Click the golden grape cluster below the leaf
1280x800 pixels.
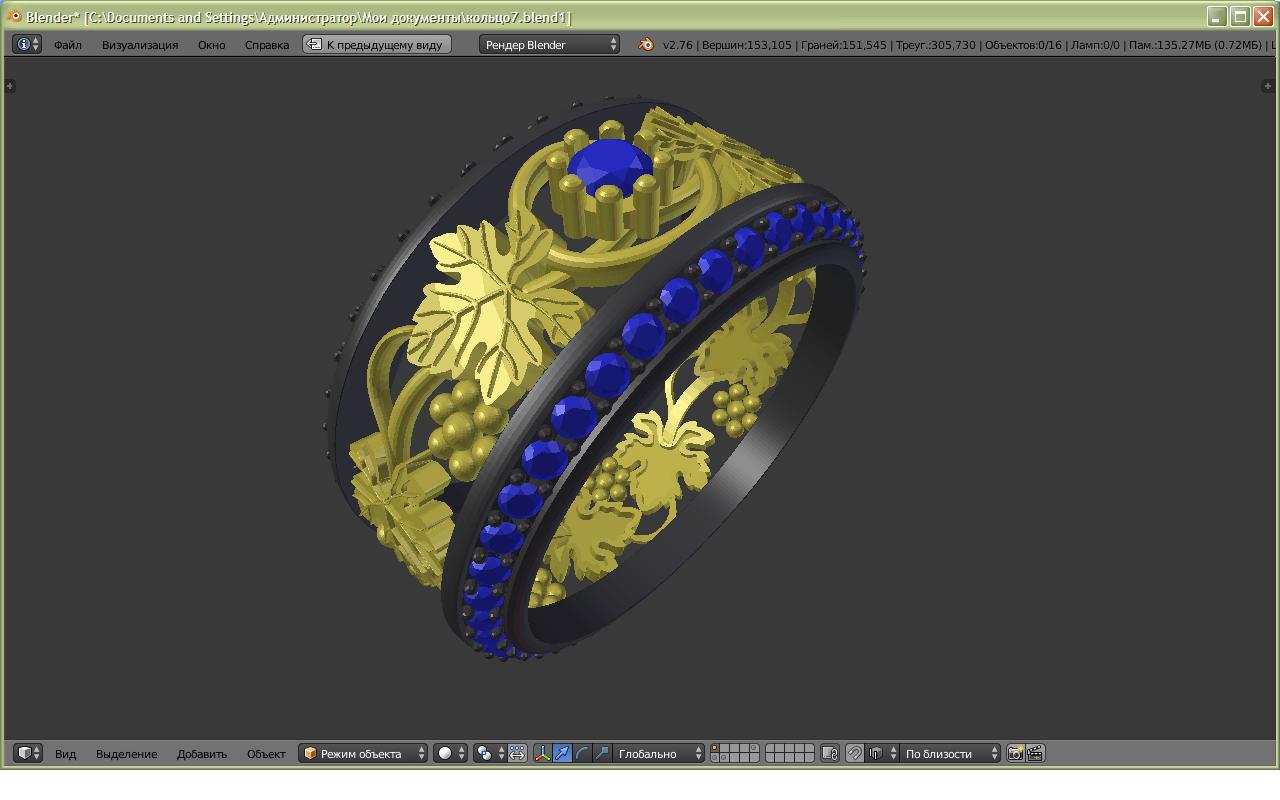pos(466,430)
